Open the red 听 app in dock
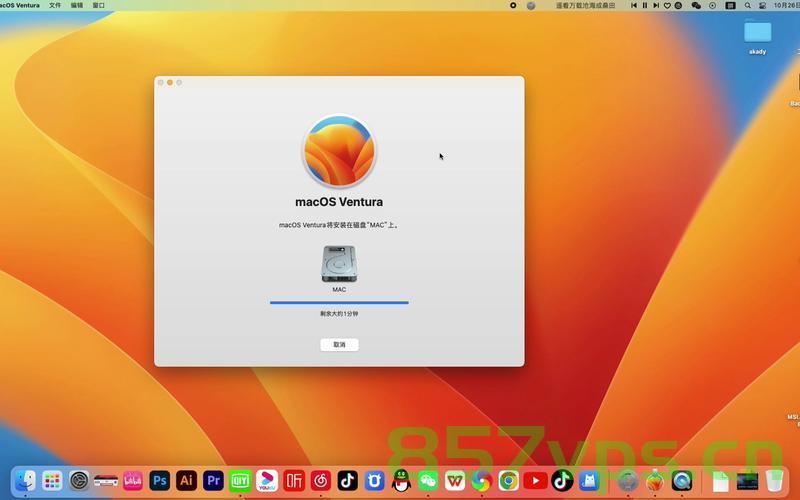800x500 pixels. tap(294, 481)
